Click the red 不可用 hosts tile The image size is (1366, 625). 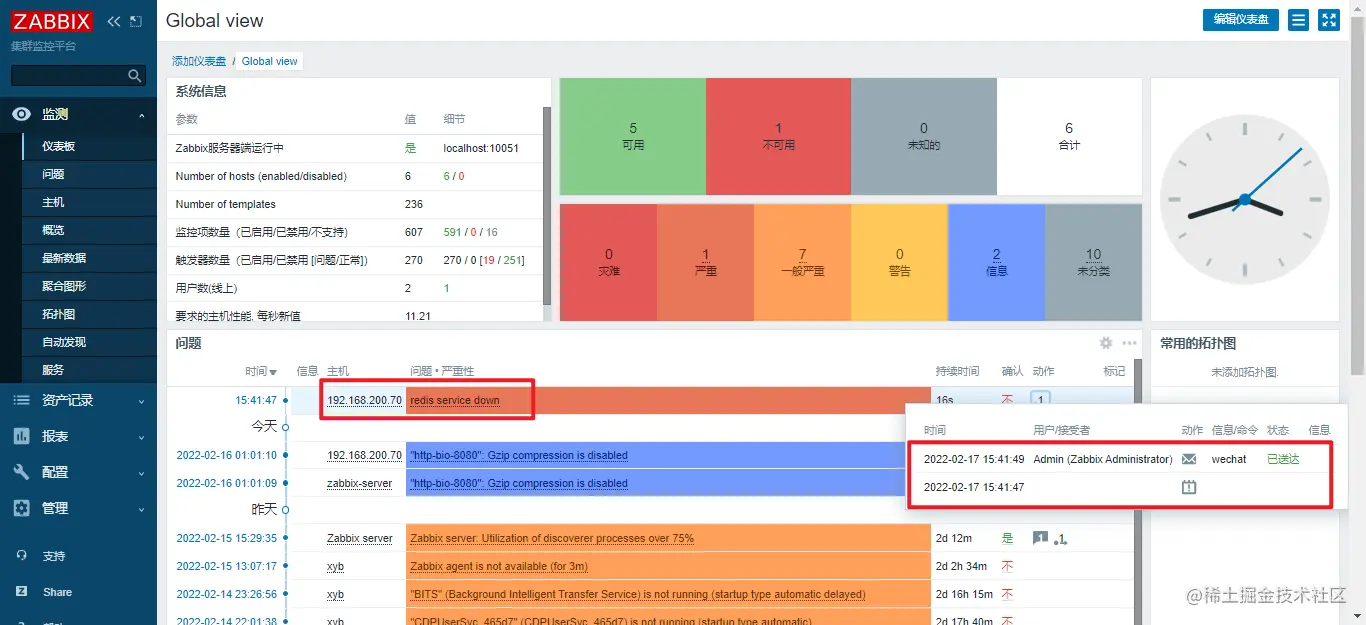778,137
